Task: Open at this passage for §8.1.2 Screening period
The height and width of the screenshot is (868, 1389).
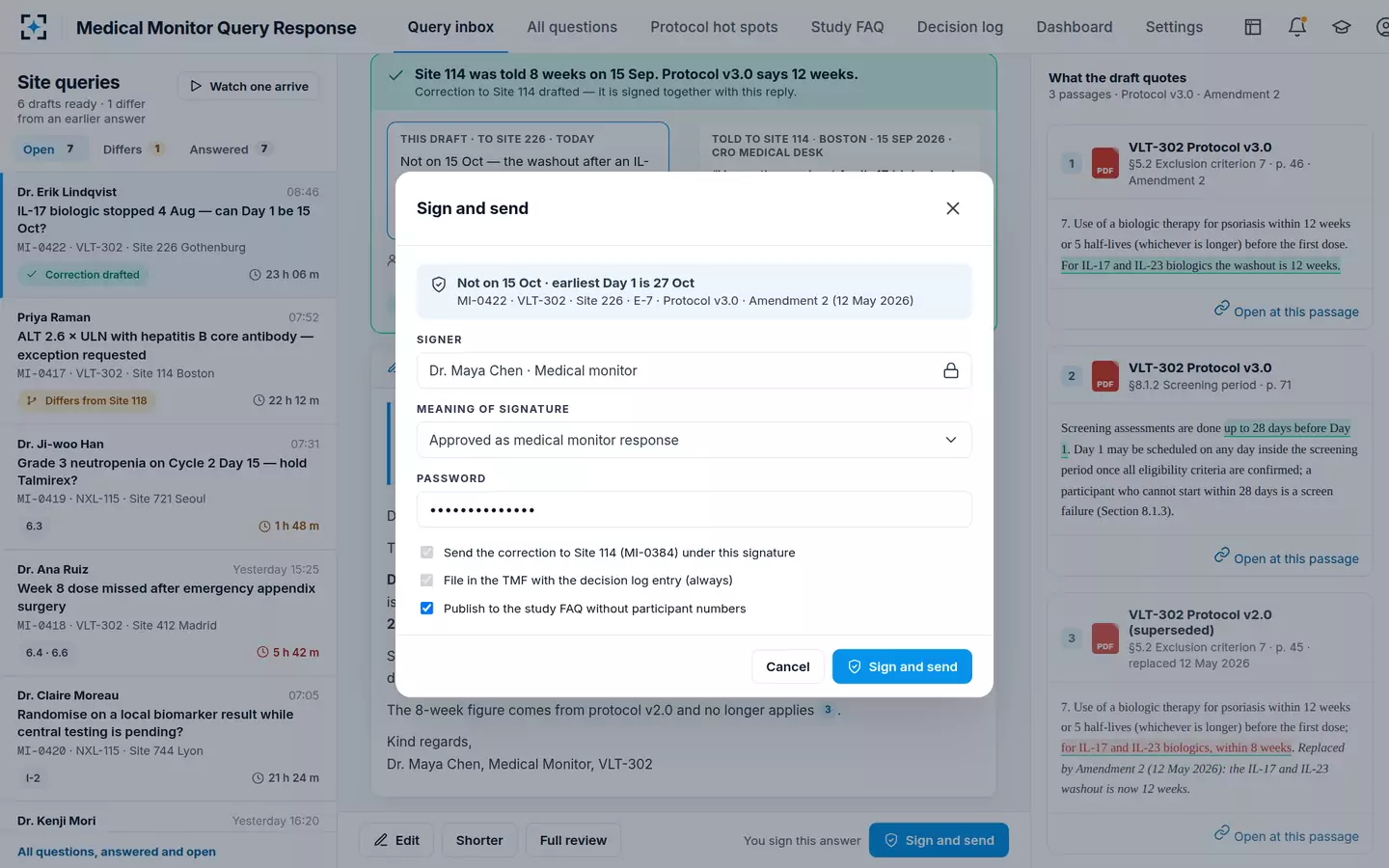Action: 1287,557
